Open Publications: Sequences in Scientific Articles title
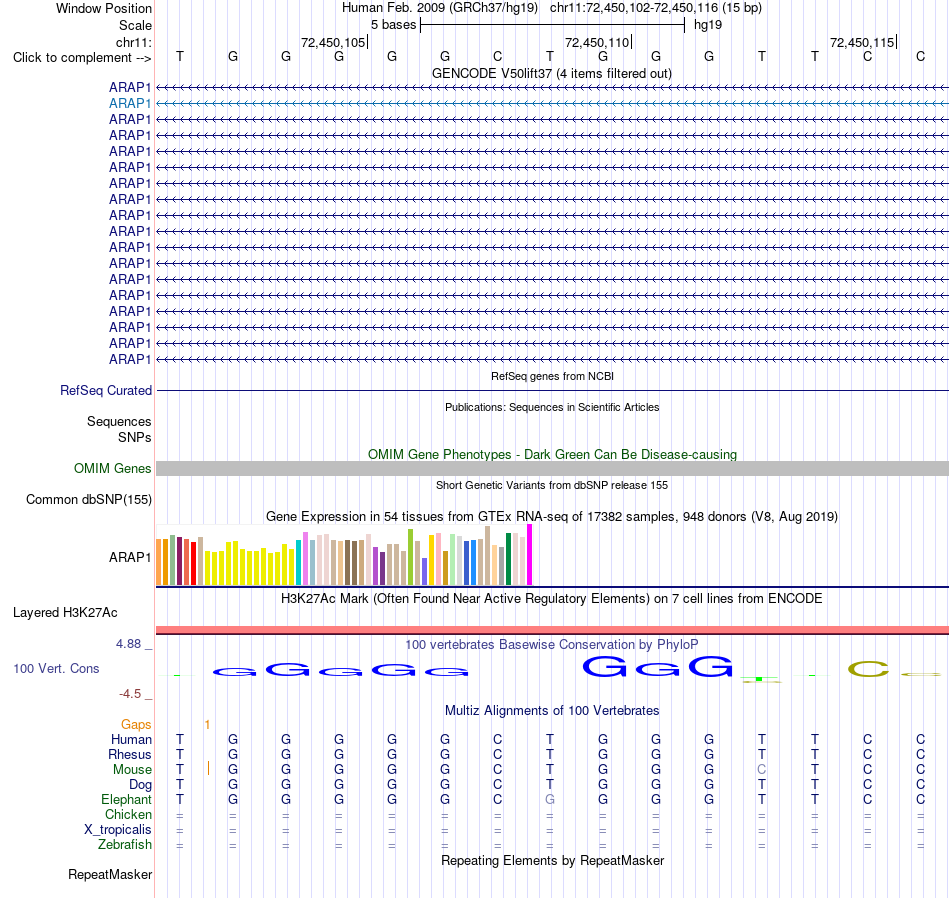The width and height of the screenshot is (950, 898). coord(552,407)
